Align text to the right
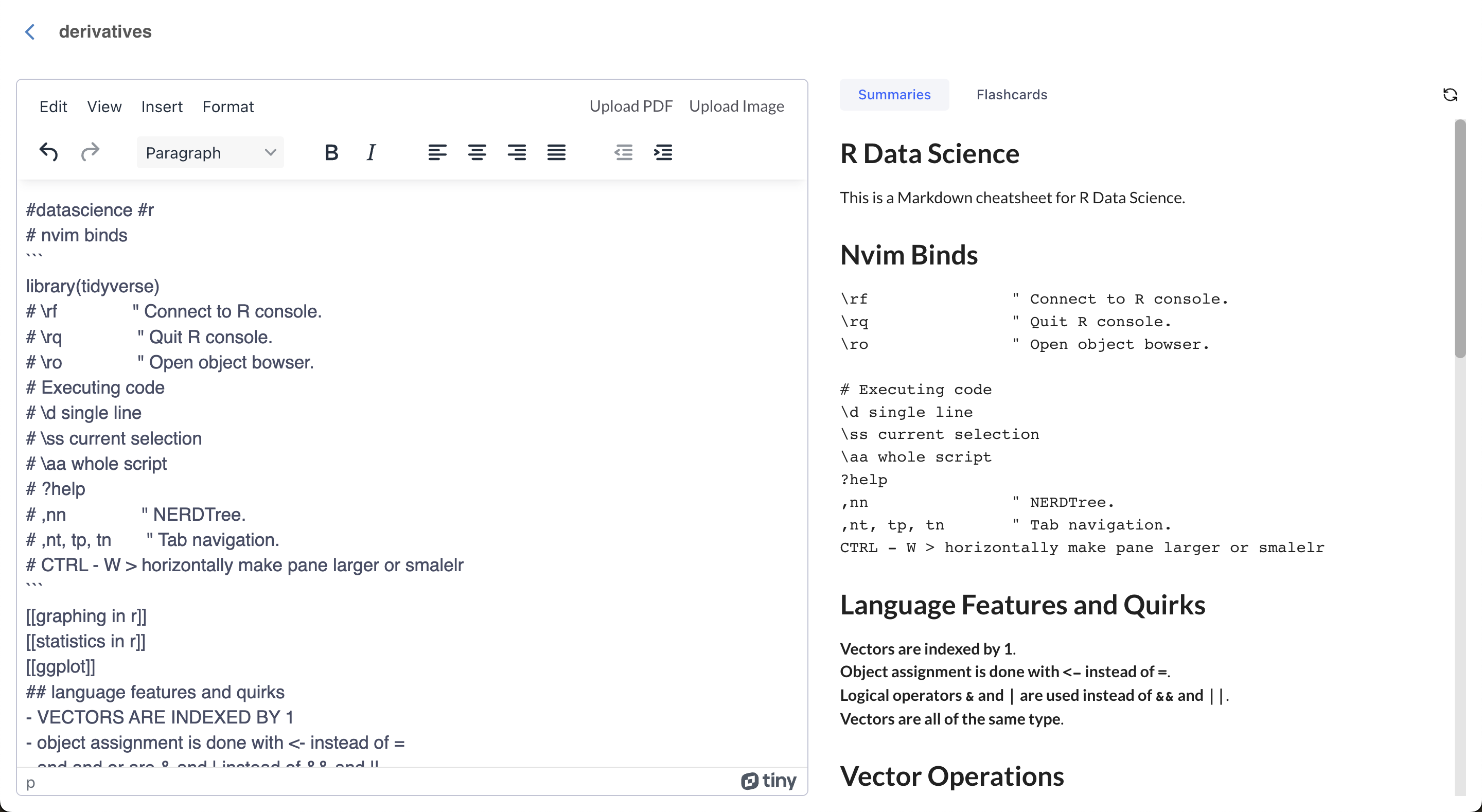The height and width of the screenshot is (812, 1482). click(516, 152)
